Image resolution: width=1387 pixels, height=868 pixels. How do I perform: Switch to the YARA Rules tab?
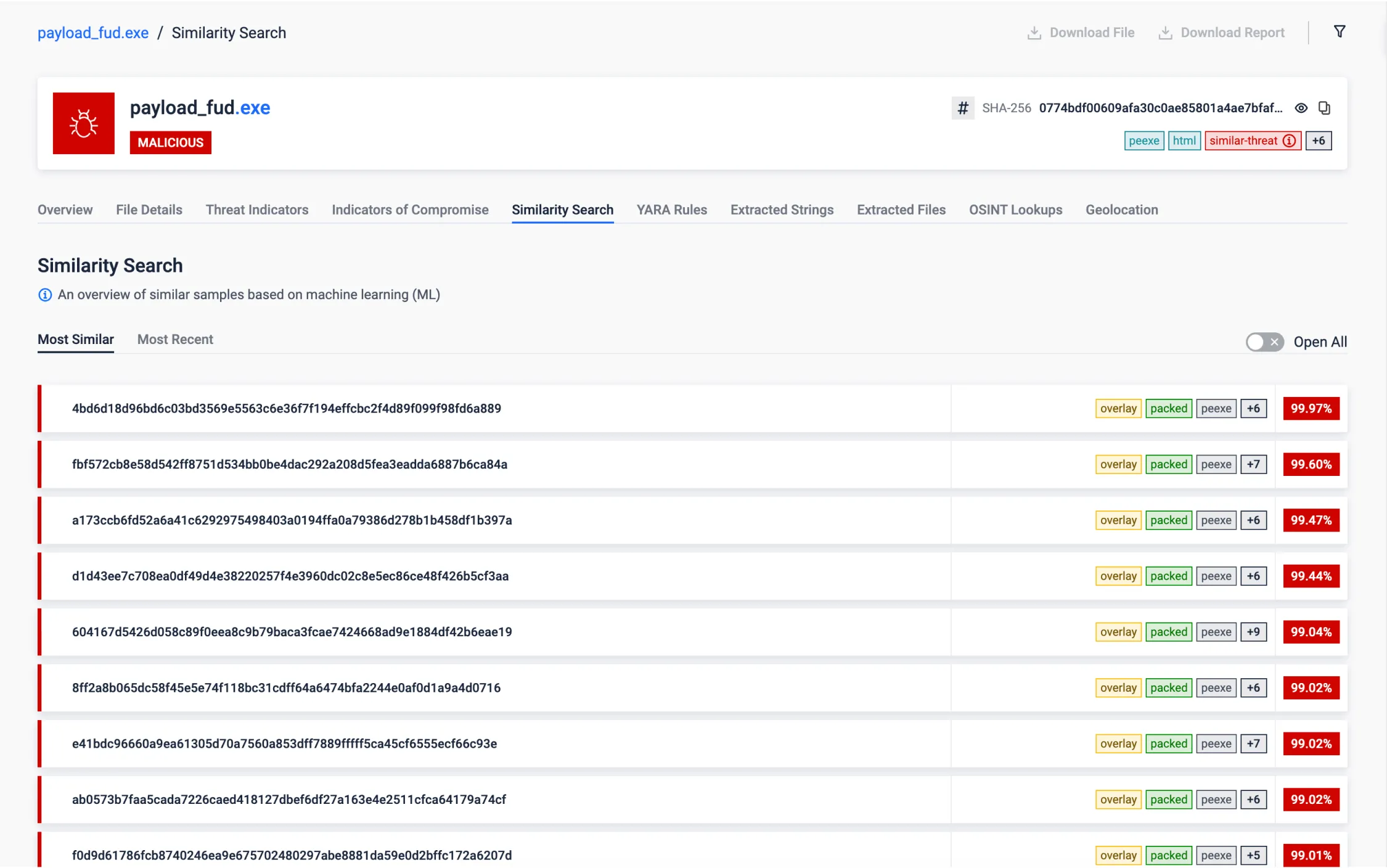(671, 210)
